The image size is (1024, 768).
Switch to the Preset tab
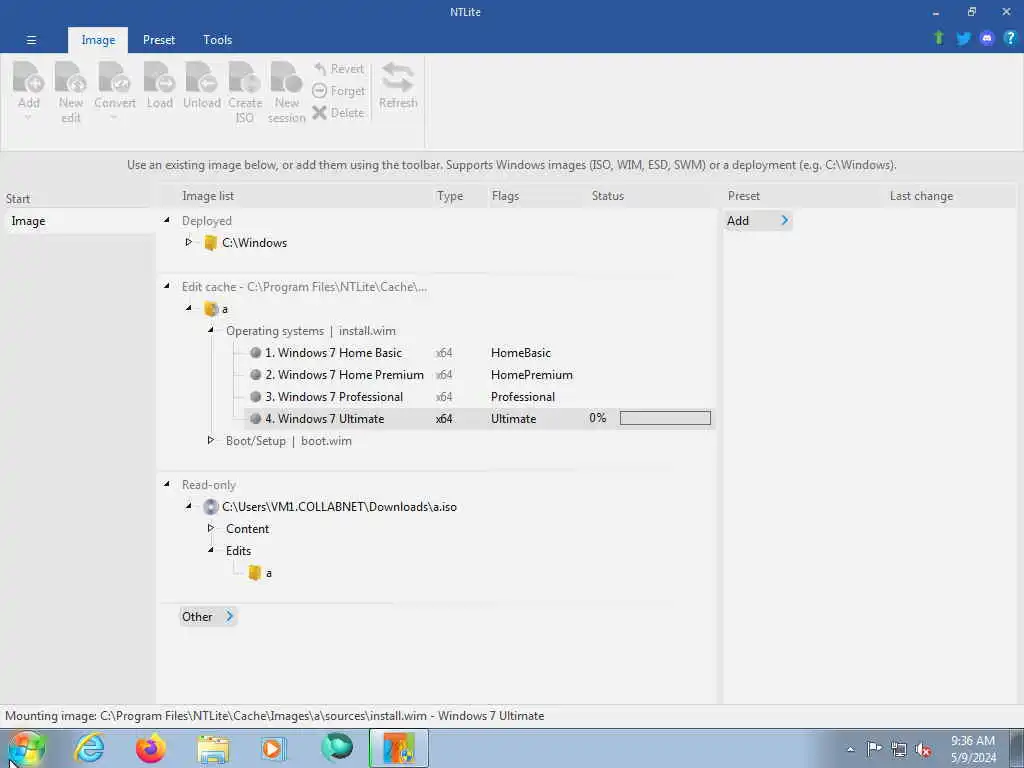[159, 40]
